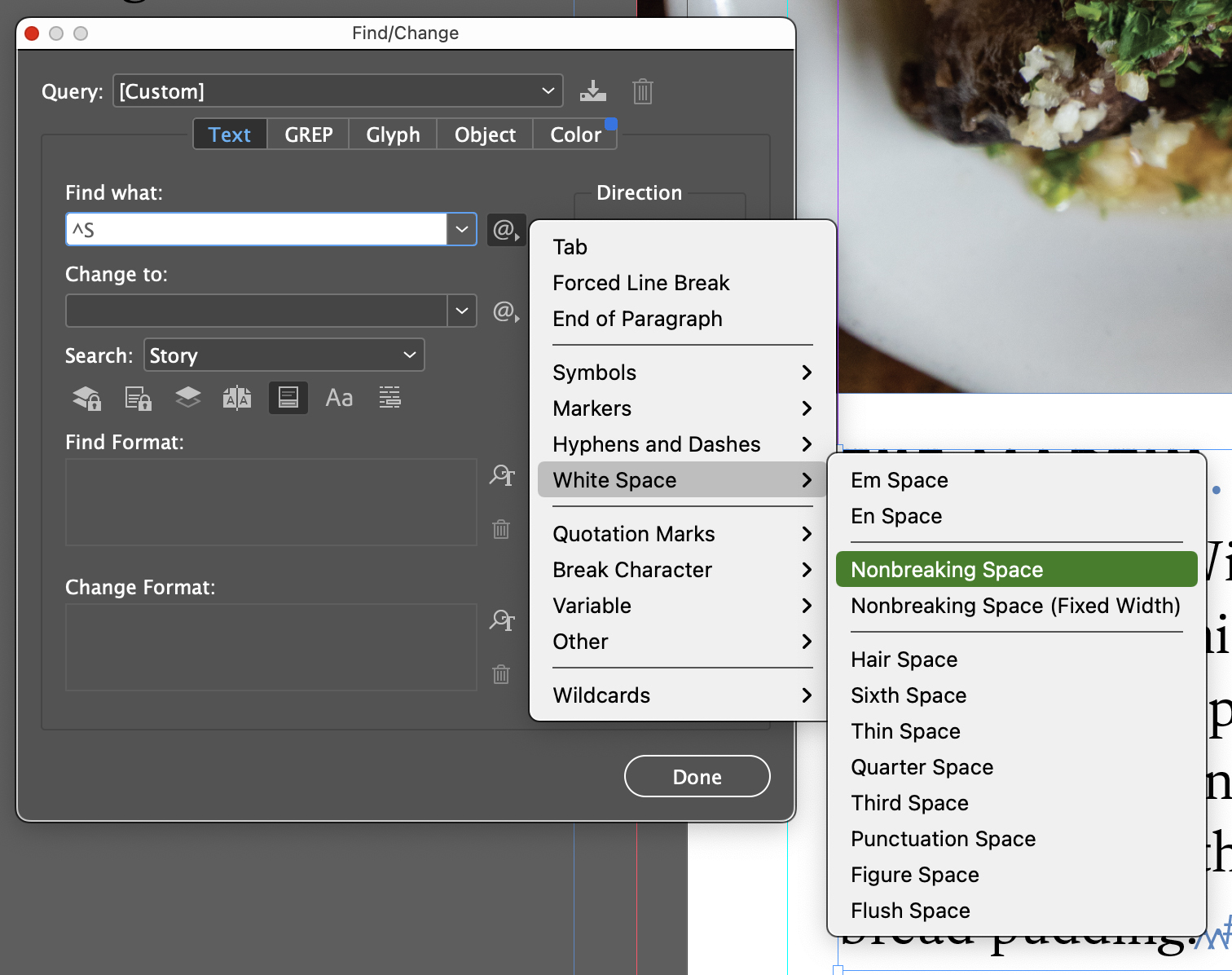The height and width of the screenshot is (975, 1232).
Task: Choose Em Space from the submenu
Action: pos(899,480)
